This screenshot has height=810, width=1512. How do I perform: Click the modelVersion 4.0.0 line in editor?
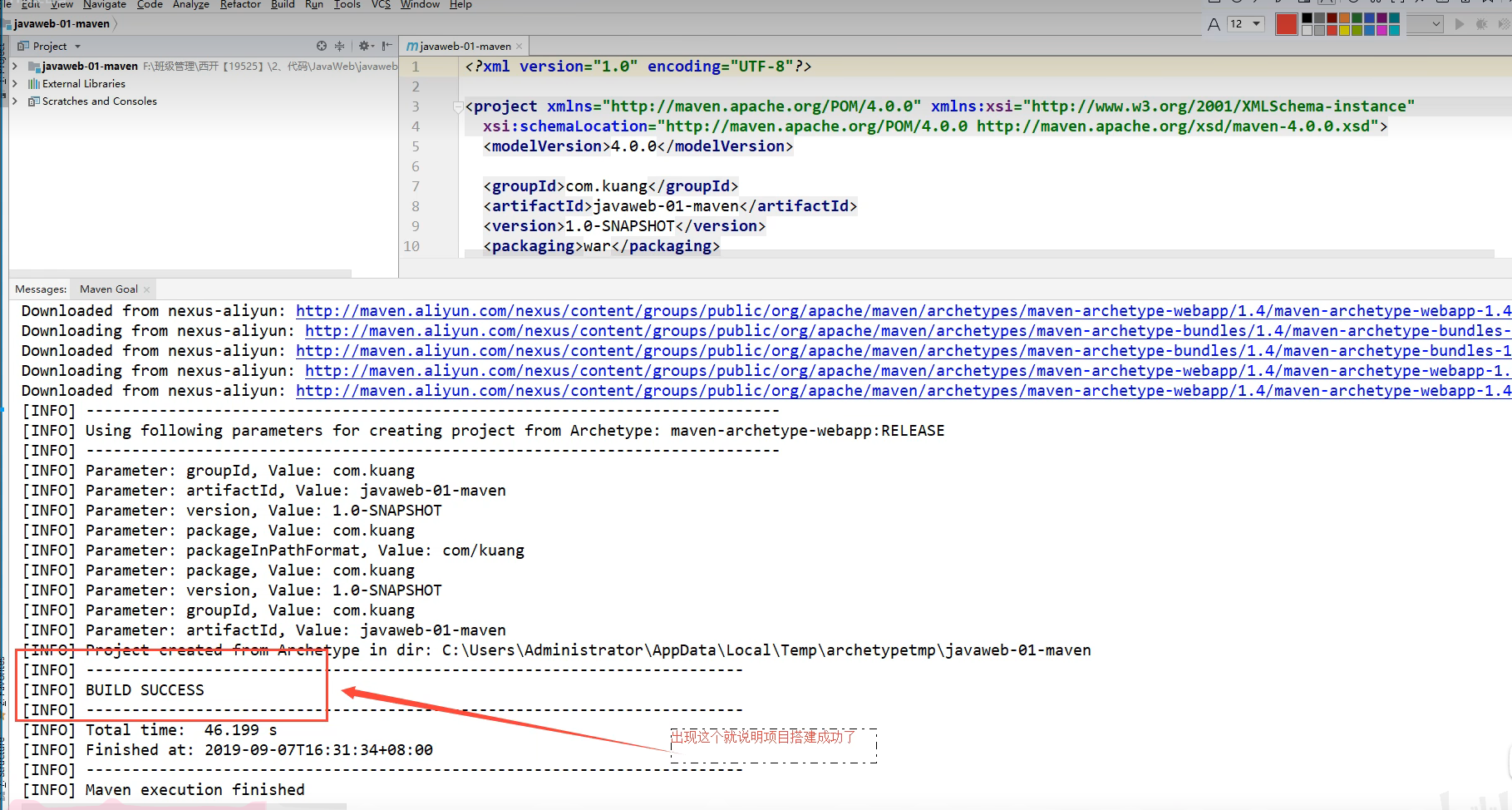pos(638,146)
